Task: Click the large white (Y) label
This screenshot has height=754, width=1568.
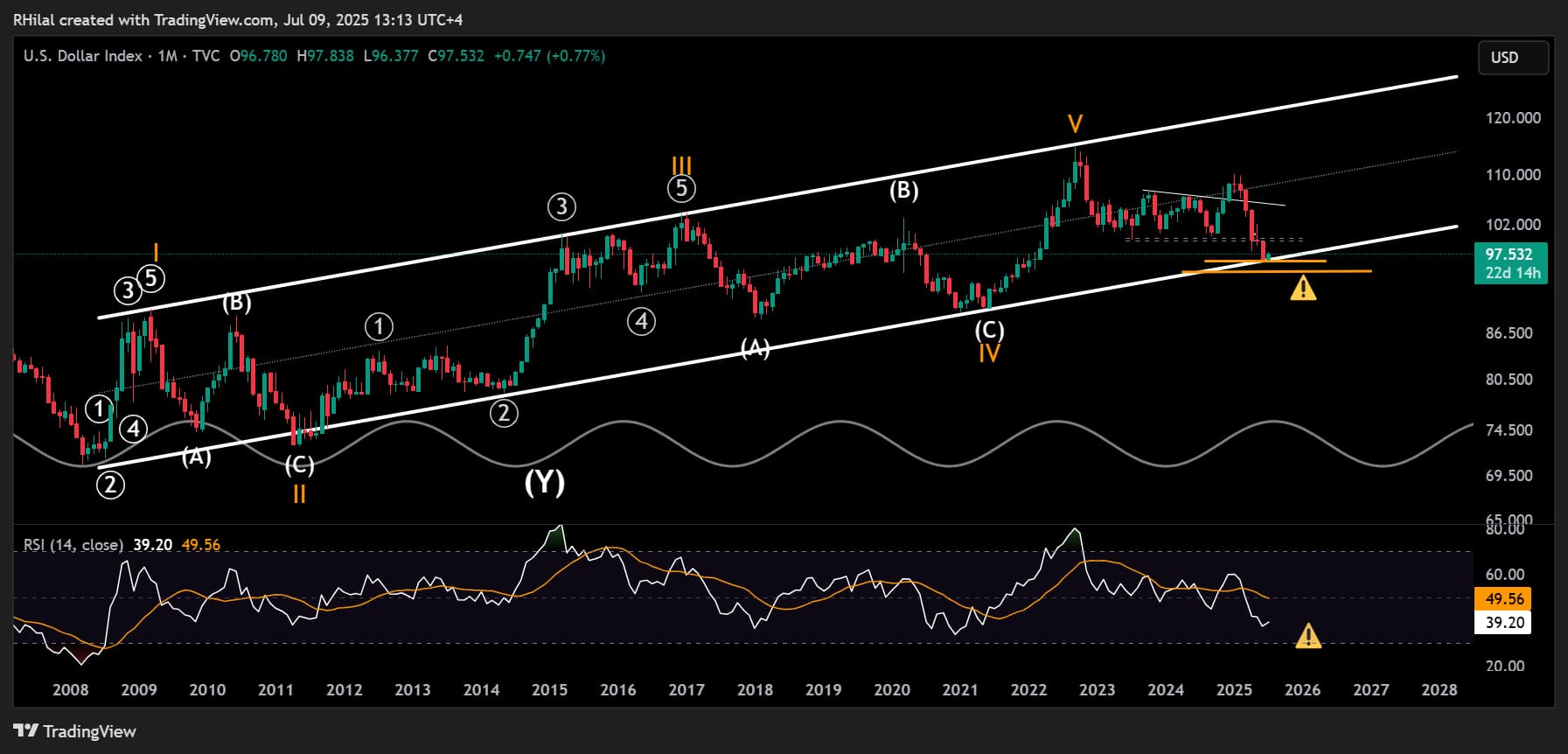Action: [544, 482]
